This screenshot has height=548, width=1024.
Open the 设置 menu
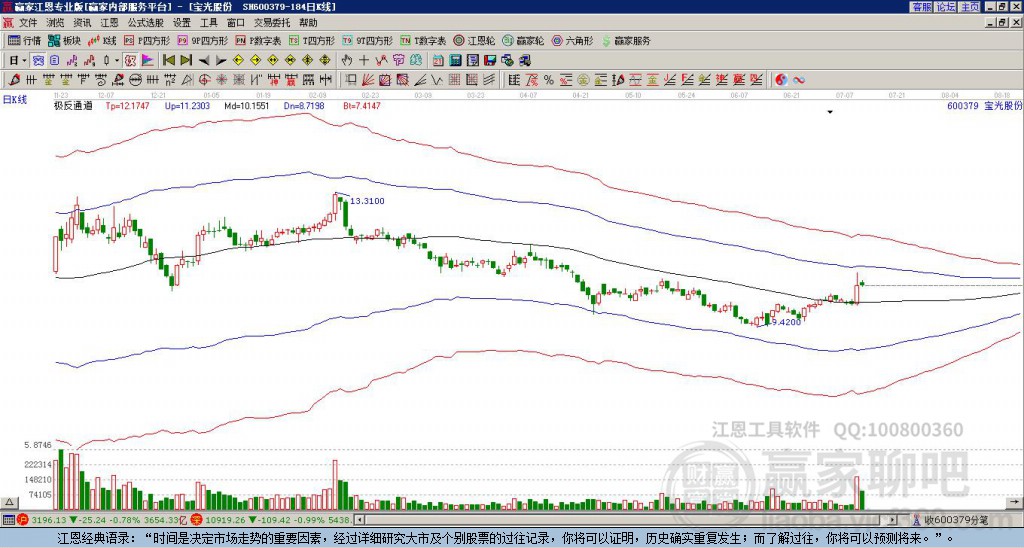pos(182,23)
